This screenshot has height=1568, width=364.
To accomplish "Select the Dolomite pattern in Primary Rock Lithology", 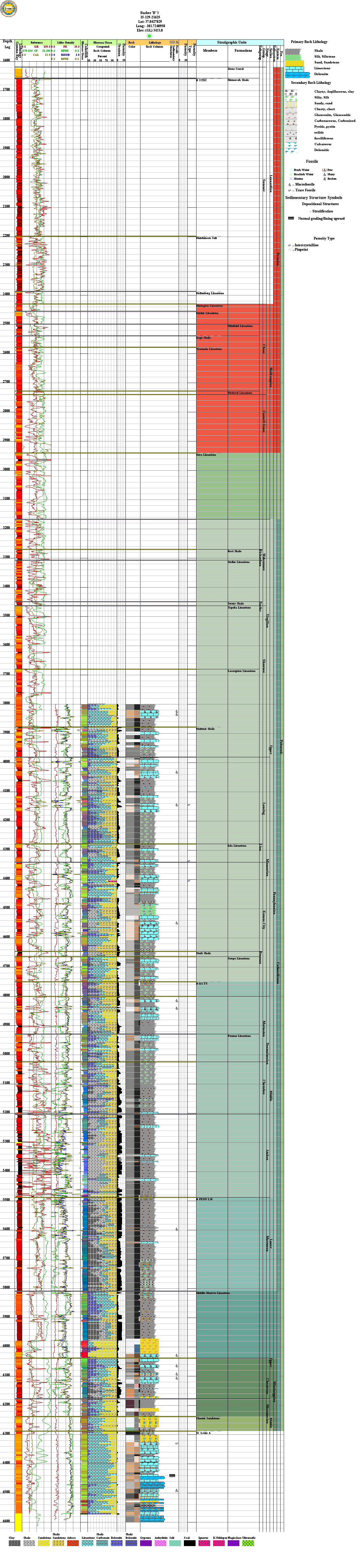I will tap(297, 74).
